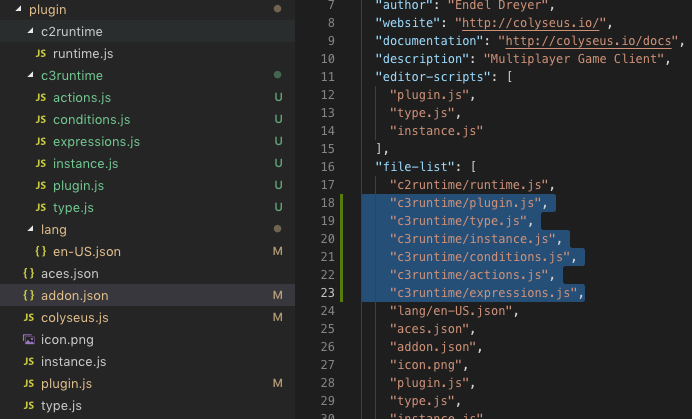Image resolution: width=692 pixels, height=419 pixels.
Task: Open the http://colyseus.io/docs documentation link
Action: [x=588, y=41]
